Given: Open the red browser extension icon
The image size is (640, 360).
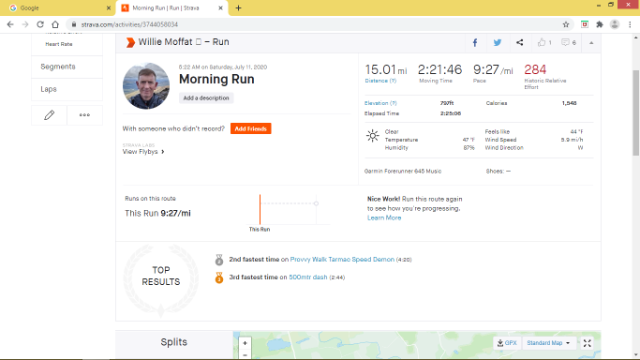Looking at the screenshot, I should tap(584, 24).
